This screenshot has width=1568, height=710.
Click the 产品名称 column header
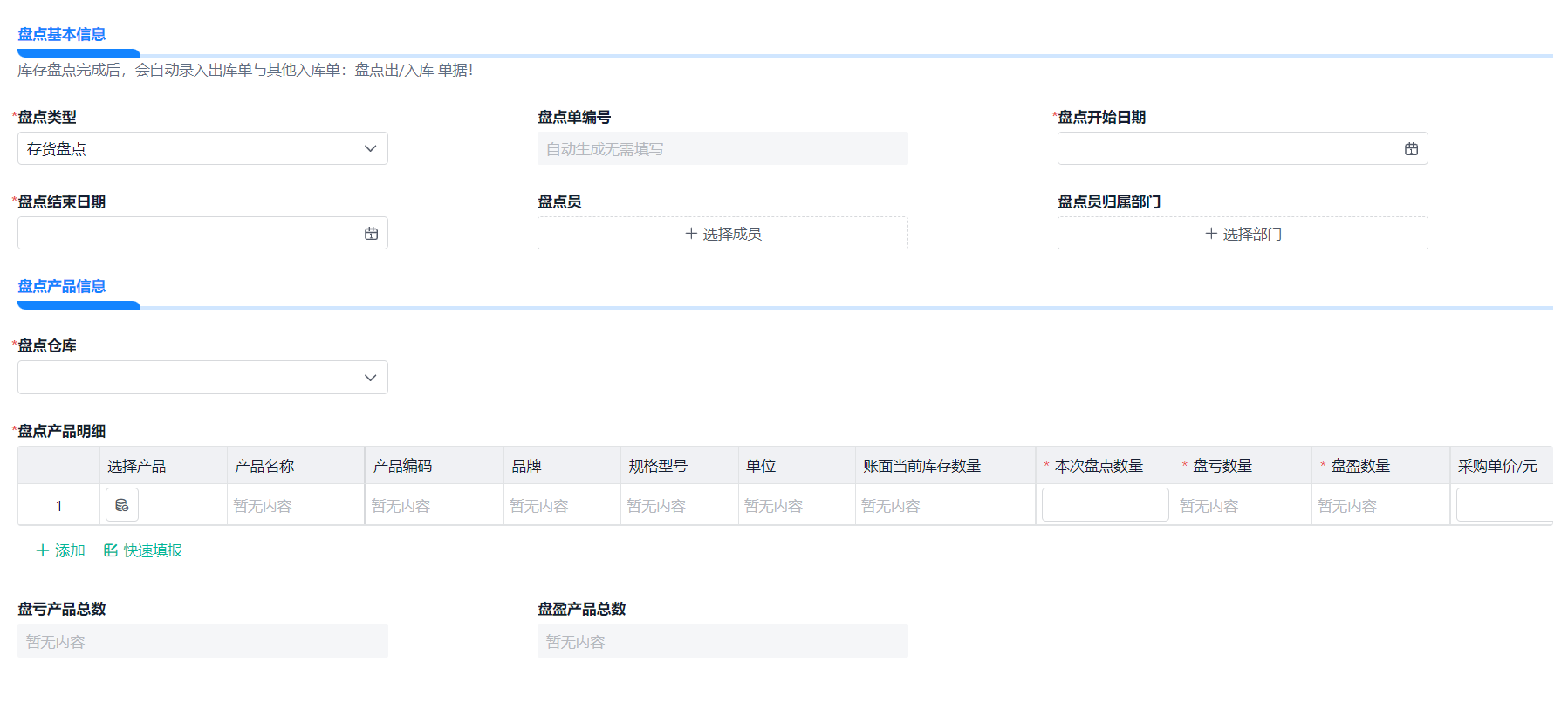point(296,466)
